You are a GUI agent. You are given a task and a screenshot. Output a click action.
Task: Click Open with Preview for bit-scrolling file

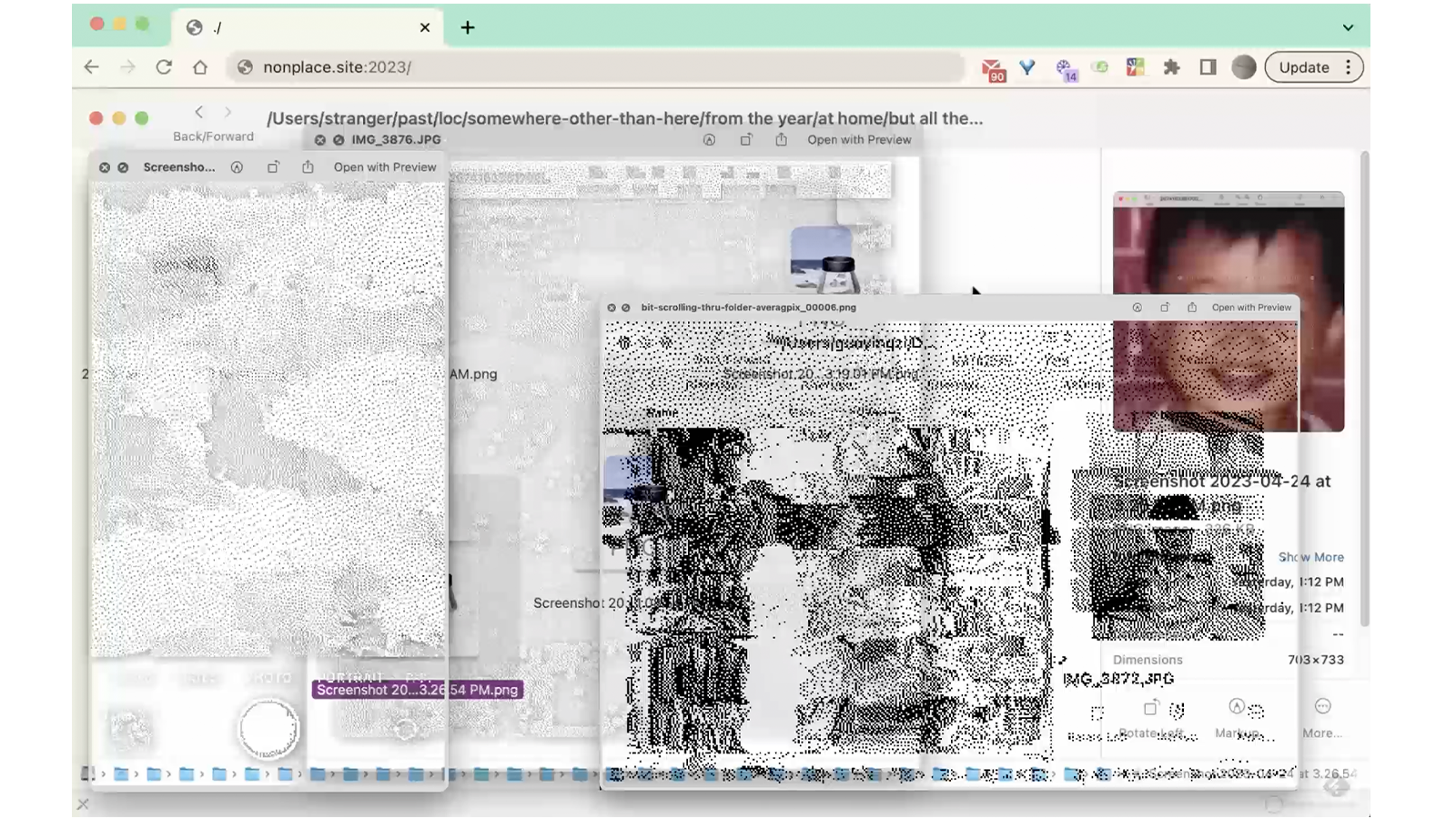(1251, 308)
